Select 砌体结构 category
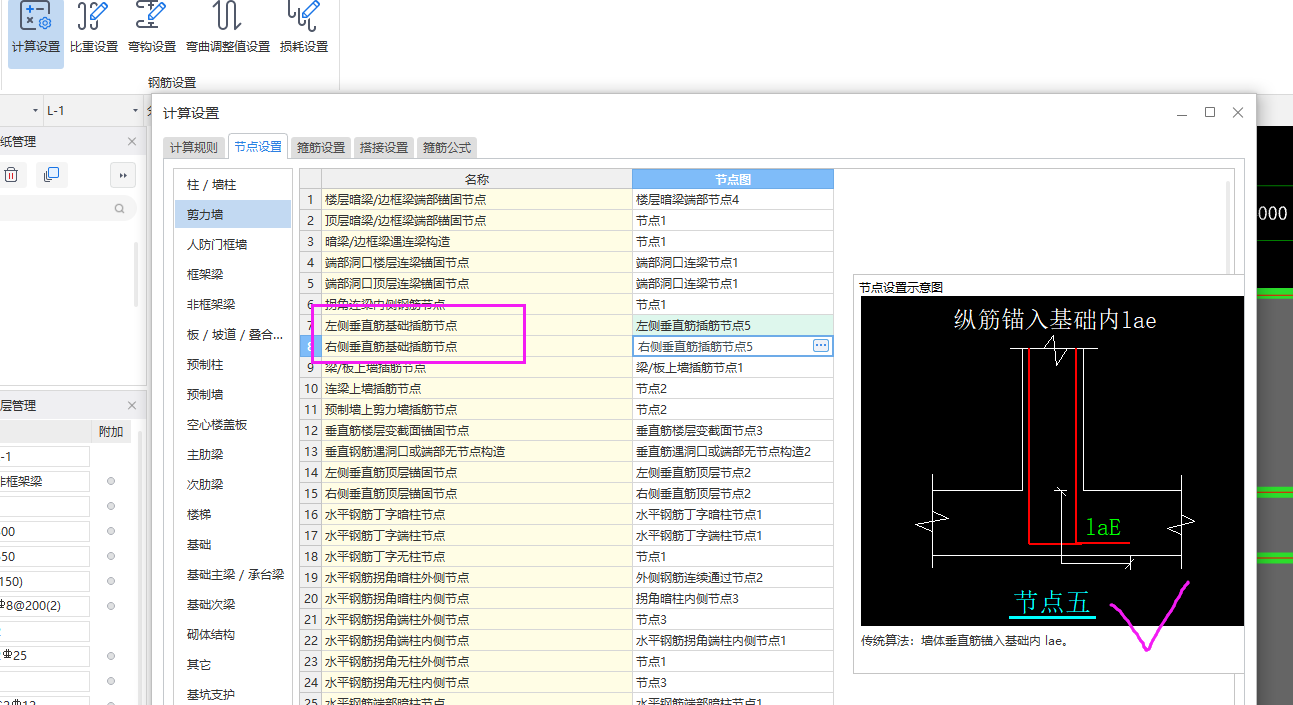Screen dimensions: 1293x705 [233, 634]
